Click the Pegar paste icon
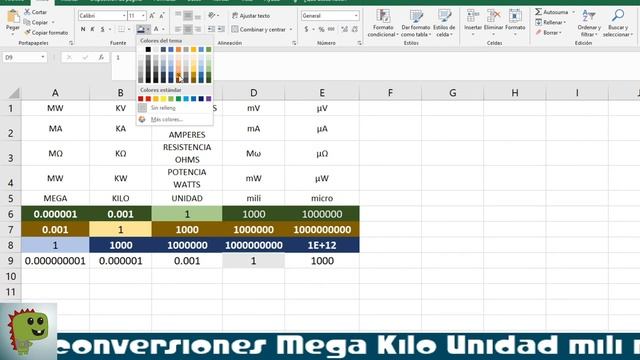The image size is (640, 360). [13, 17]
